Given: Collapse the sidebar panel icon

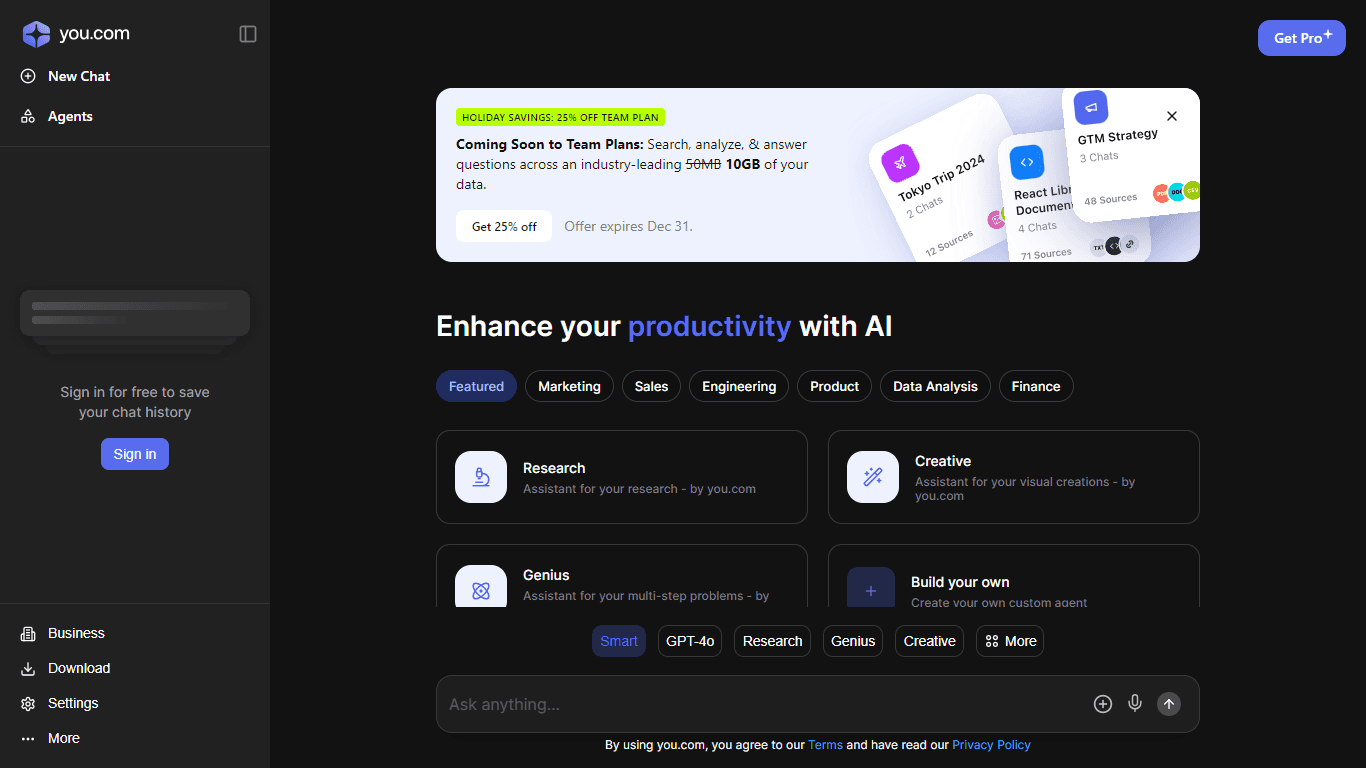Looking at the screenshot, I should pyautogui.click(x=248, y=34).
